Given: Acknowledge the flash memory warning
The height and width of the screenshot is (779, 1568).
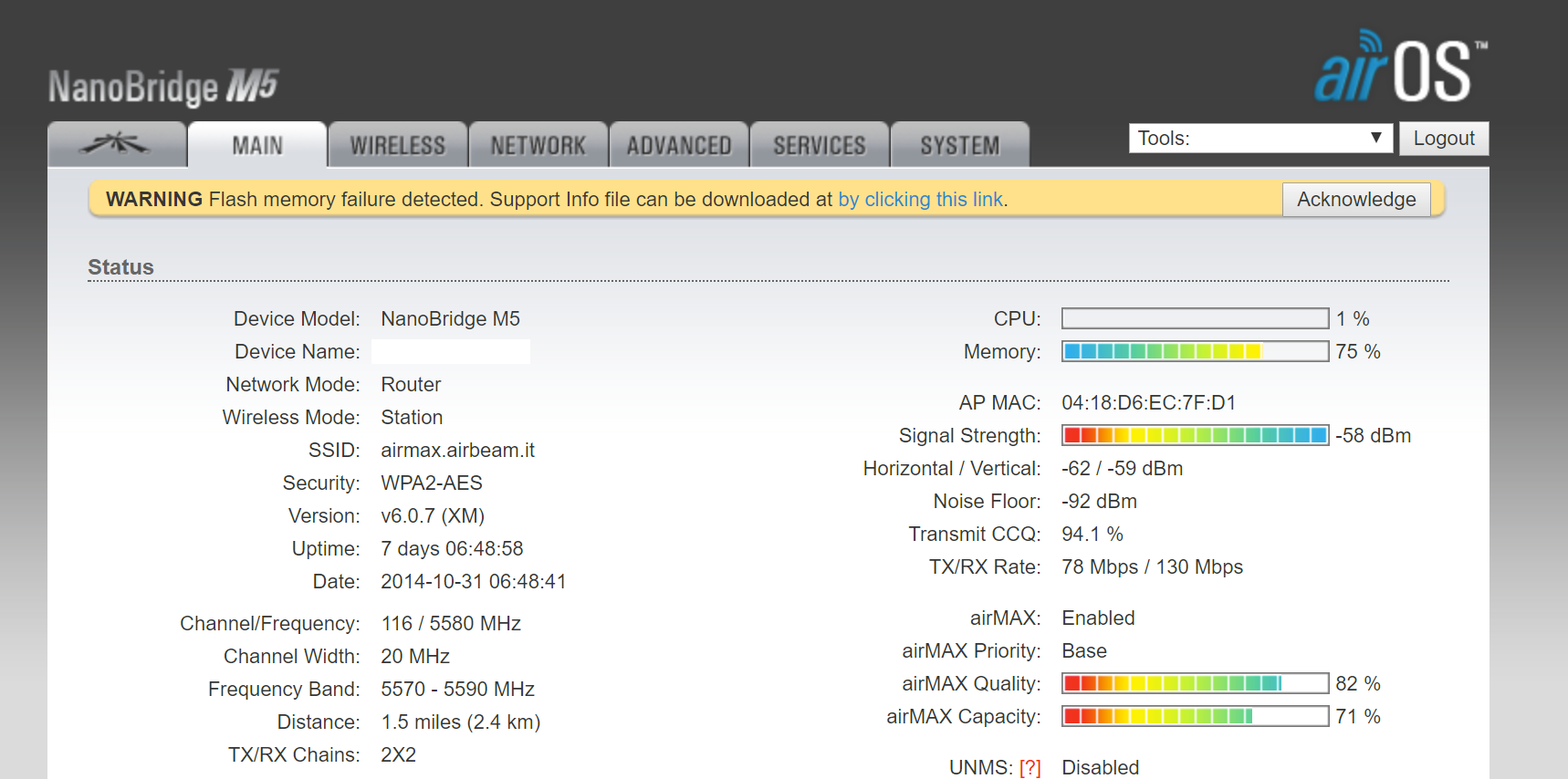Looking at the screenshot, I should (1355, 200).
